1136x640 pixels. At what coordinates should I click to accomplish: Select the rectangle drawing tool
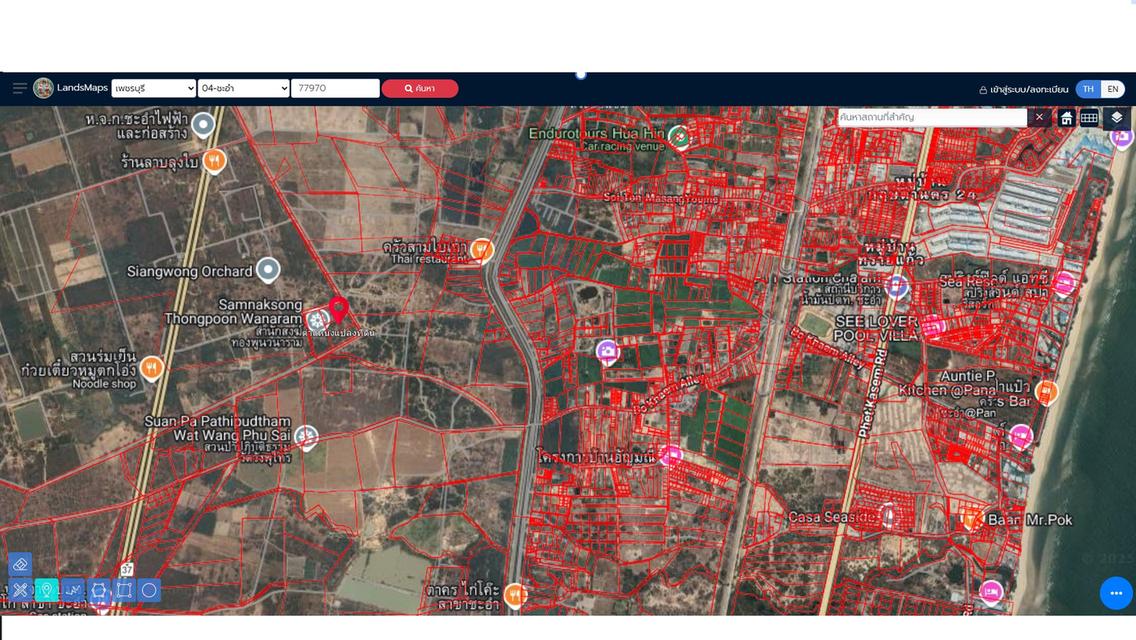tap(124, 590)
